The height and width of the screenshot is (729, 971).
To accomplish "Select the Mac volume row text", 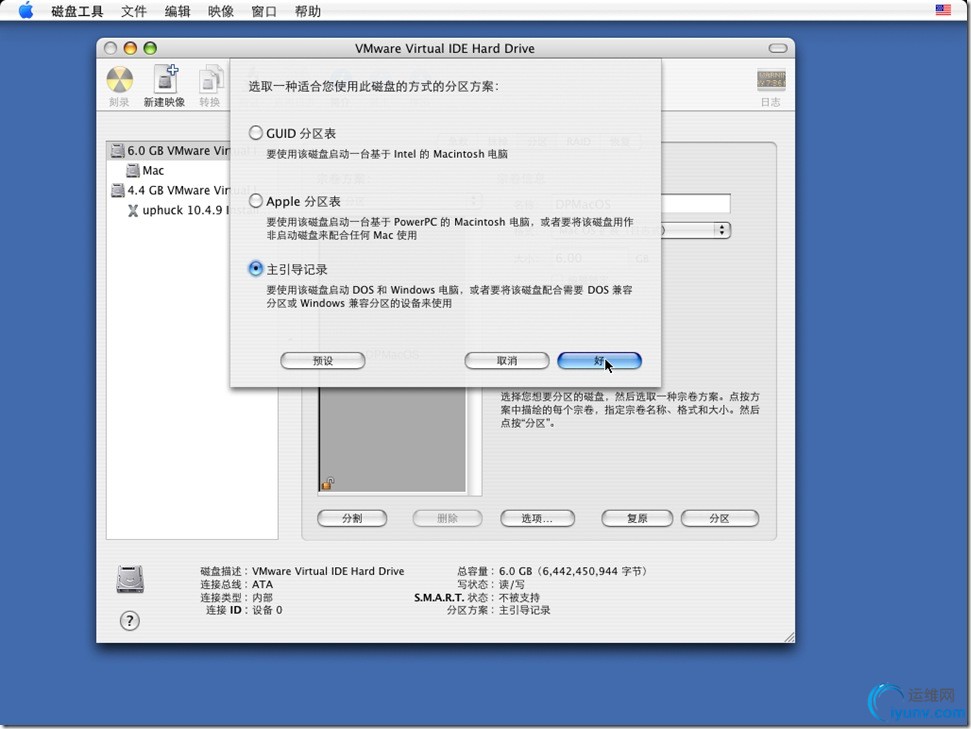I will coord(153,170).
